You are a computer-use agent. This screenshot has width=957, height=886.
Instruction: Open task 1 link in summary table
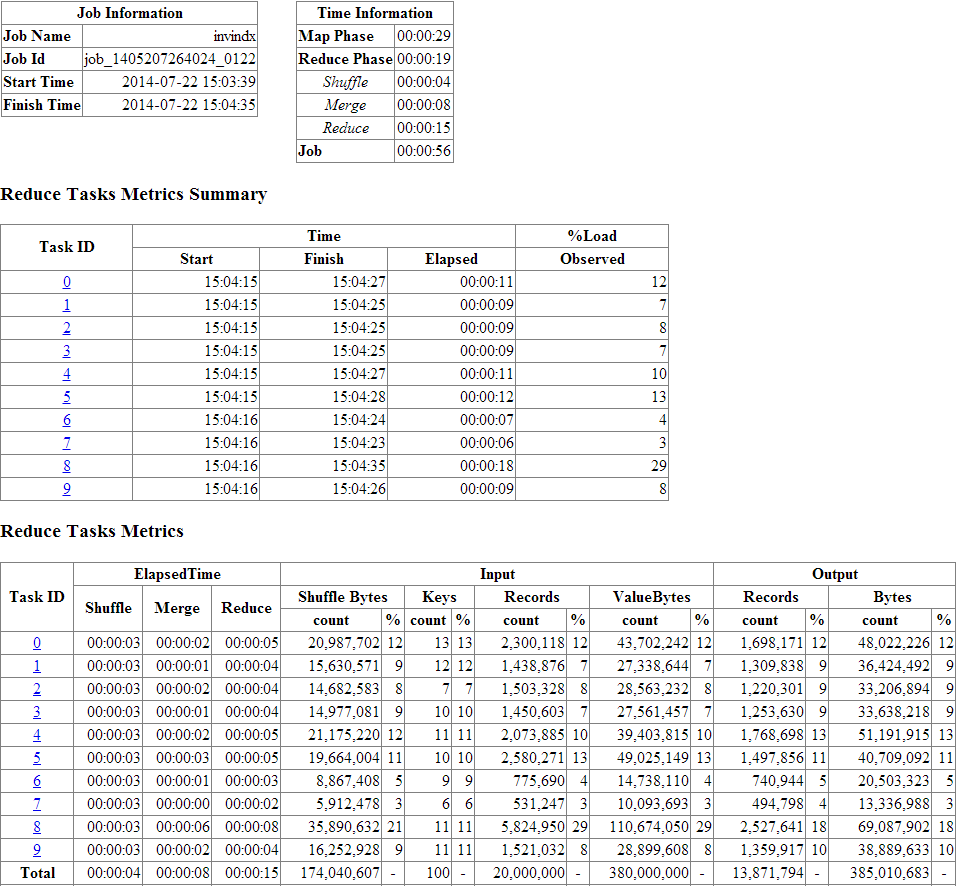pyautogui.click(x=67, y=305)
